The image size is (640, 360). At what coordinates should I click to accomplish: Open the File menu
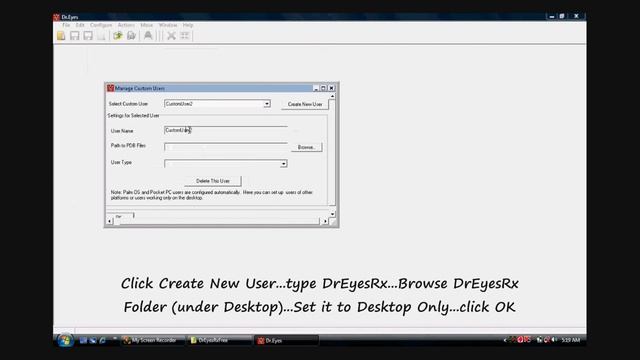(66, 25)
